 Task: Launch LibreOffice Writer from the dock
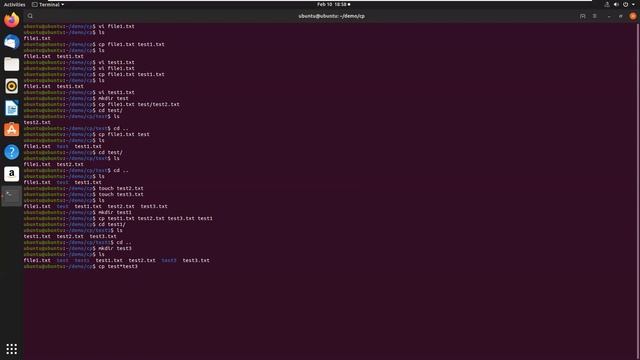(11, 108)
